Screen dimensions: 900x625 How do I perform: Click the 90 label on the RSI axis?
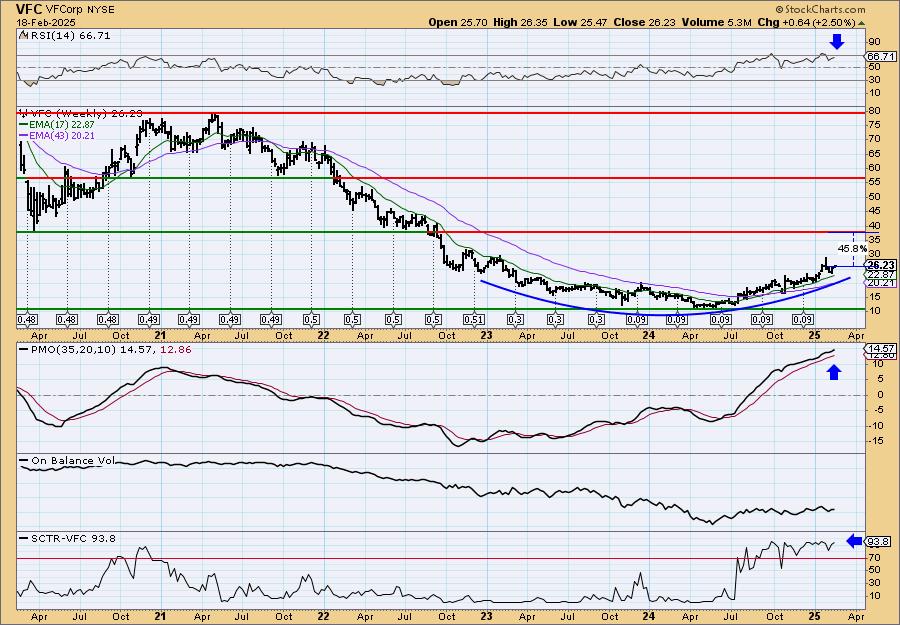point(873,42)
